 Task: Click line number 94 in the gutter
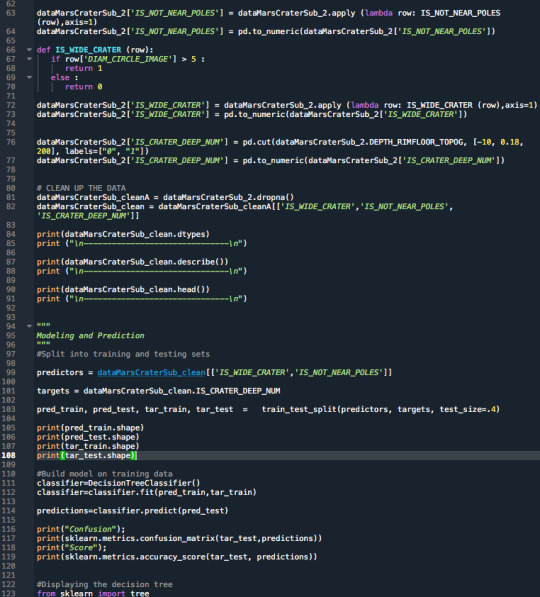click(11, 326)
